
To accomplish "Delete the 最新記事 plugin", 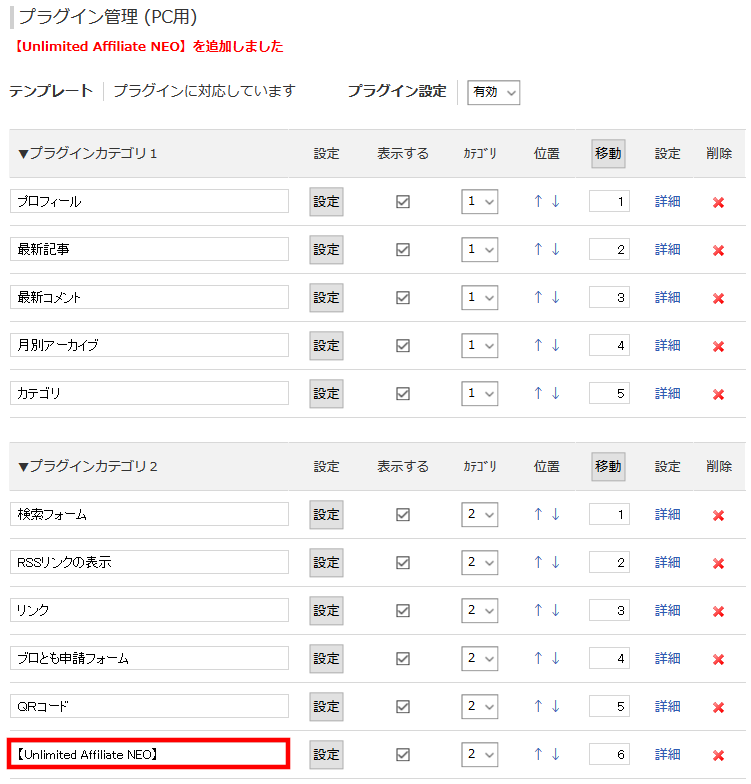I will click(x=718, y=250).
